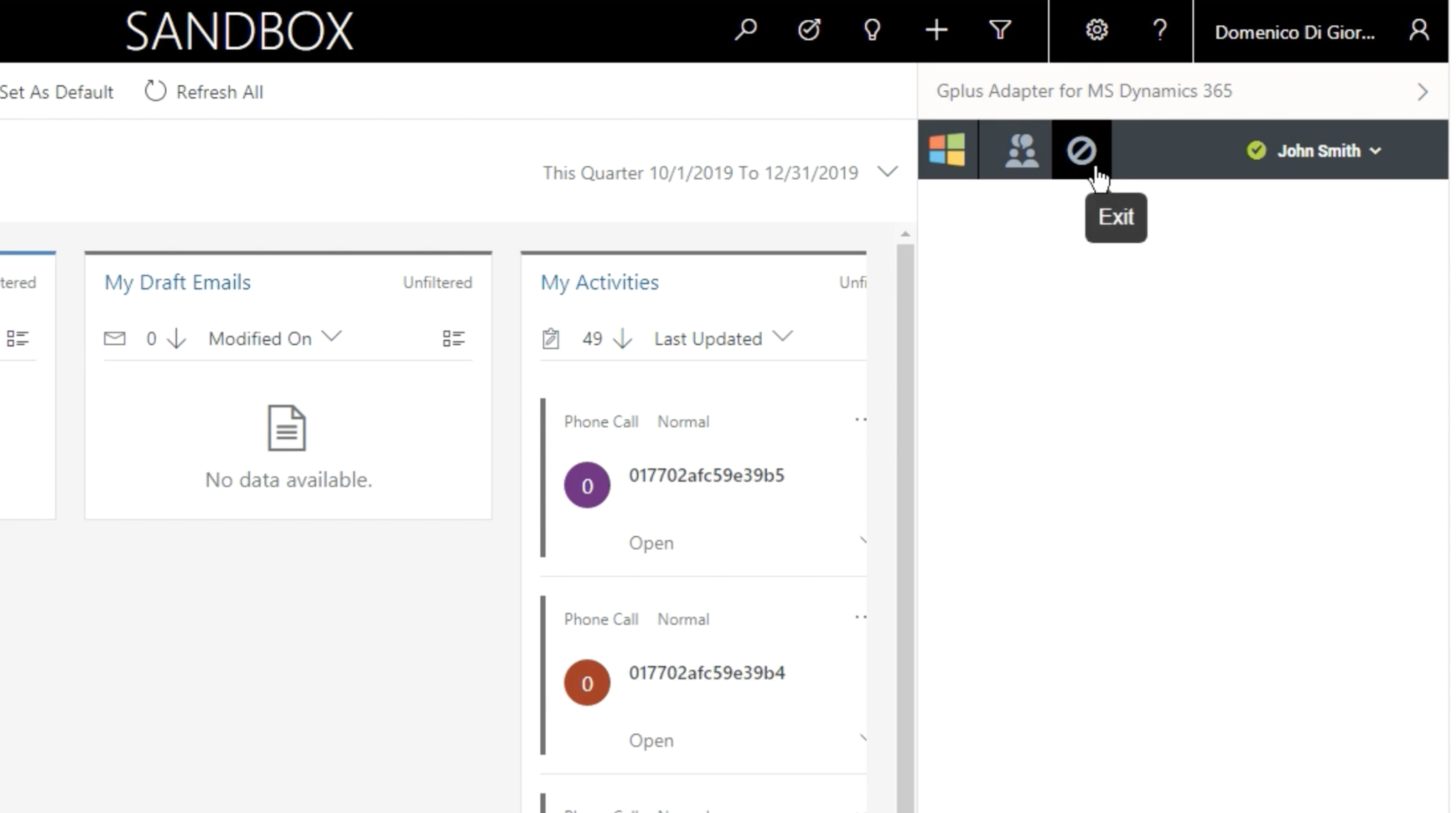Collapse the Gplus Adapter panel chevron
The image size is (1456, 813).
[1423, 92]
